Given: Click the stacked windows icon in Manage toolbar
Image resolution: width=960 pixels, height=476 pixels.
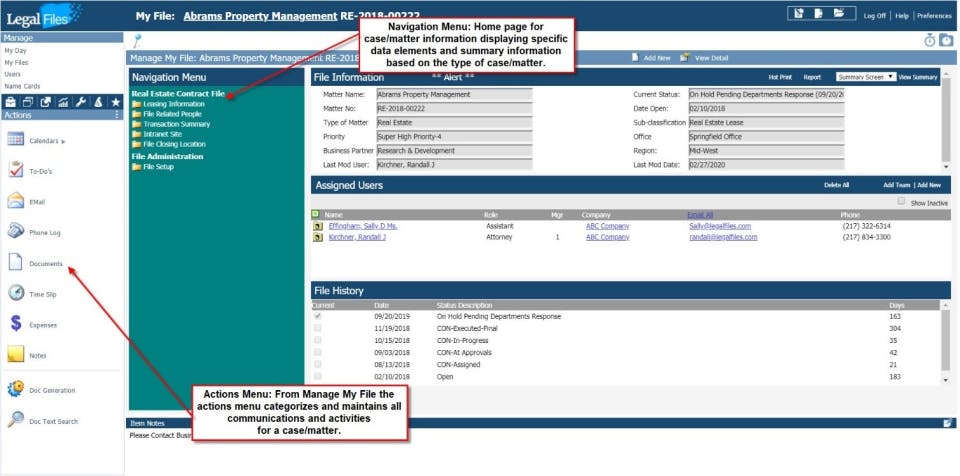Looking at the screenshot, I should (28, 103).
